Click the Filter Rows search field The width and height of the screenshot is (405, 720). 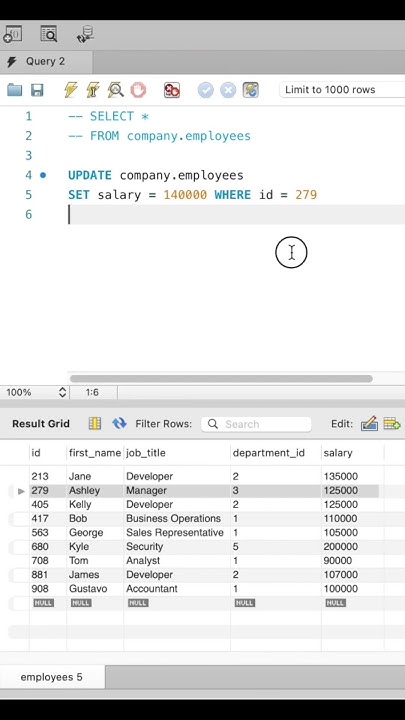coord(256,424)
